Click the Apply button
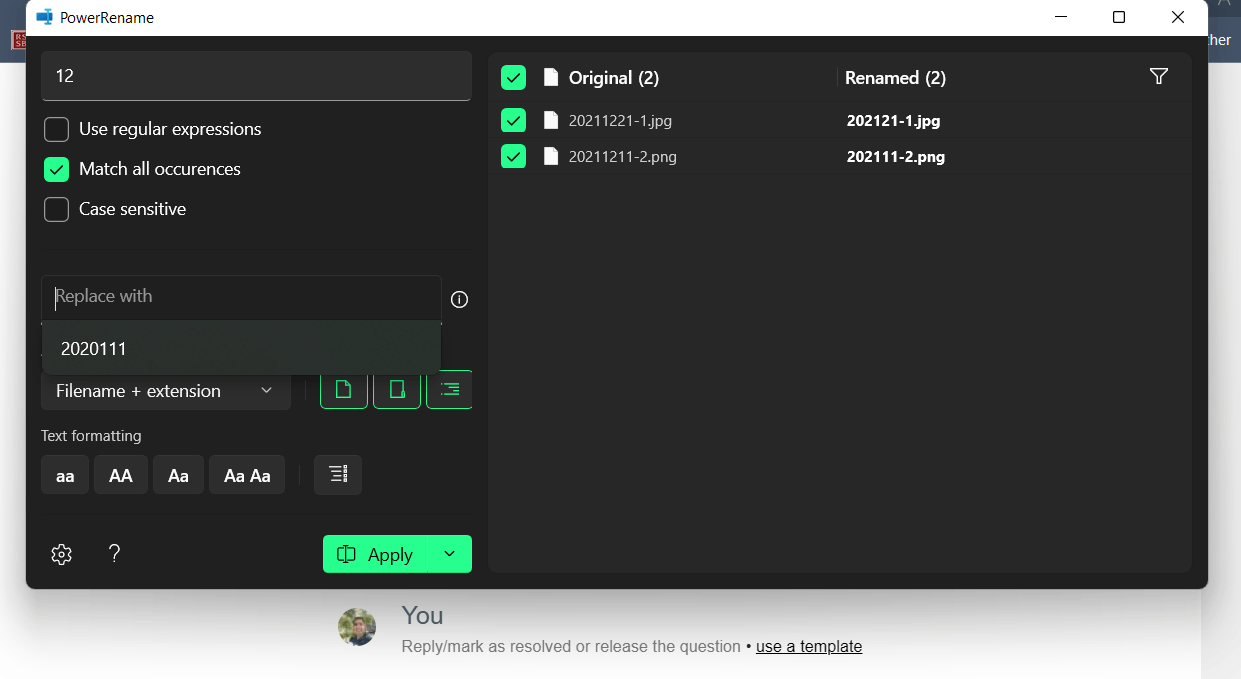The height and width of the screenshot is (679, 1241). [376, 554]
